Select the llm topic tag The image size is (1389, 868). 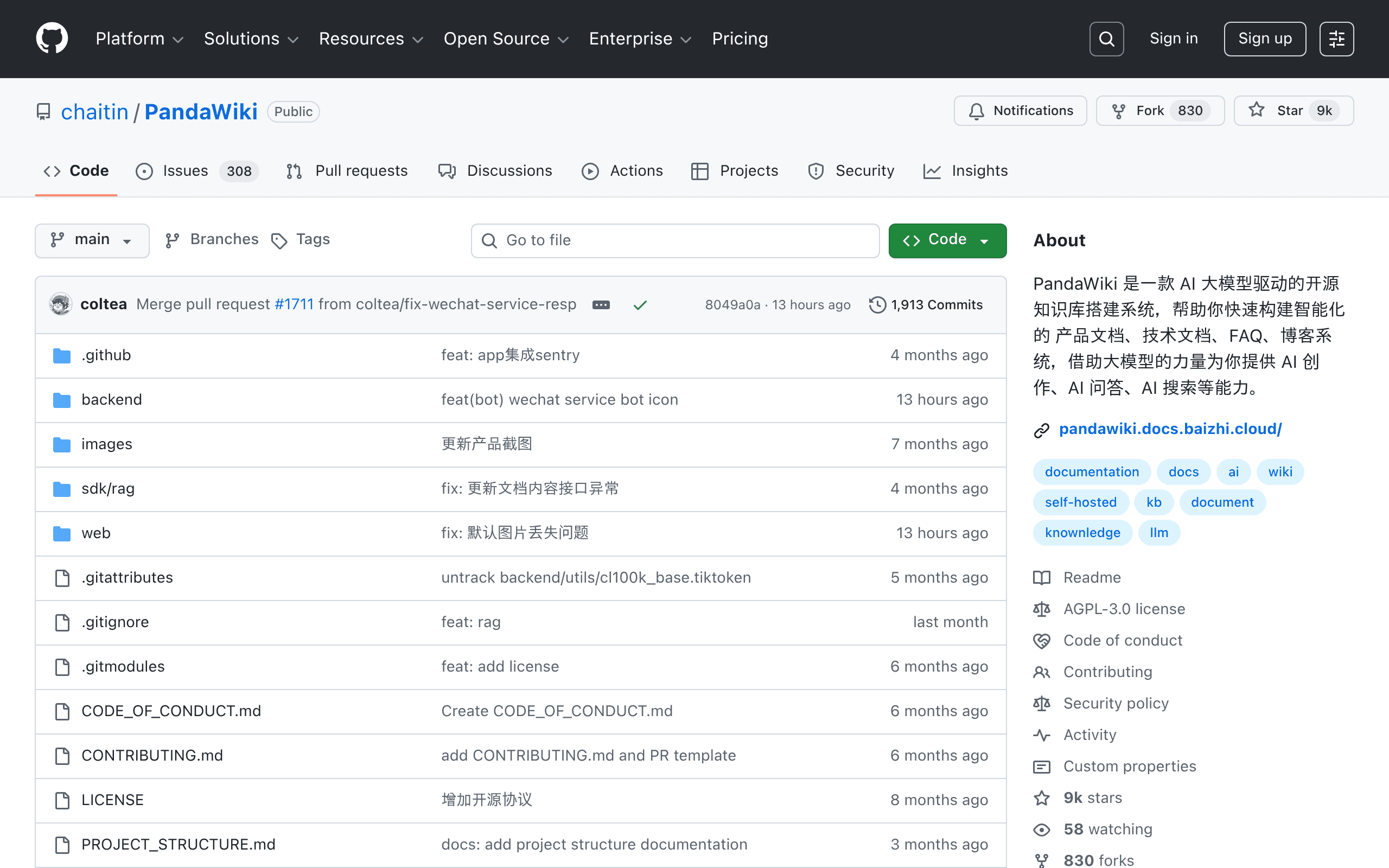tap(1159, 533)
